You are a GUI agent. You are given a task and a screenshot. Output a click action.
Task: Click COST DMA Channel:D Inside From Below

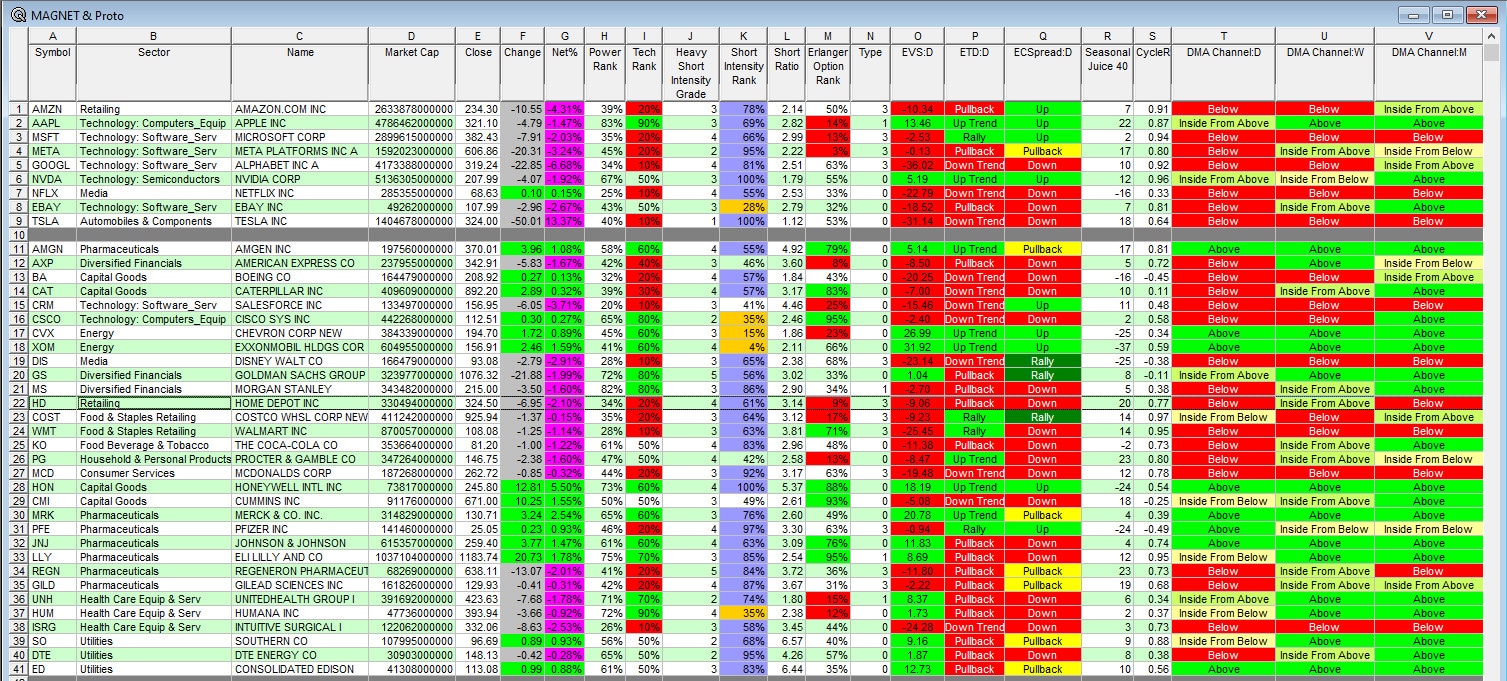[x=1223, y=417]
